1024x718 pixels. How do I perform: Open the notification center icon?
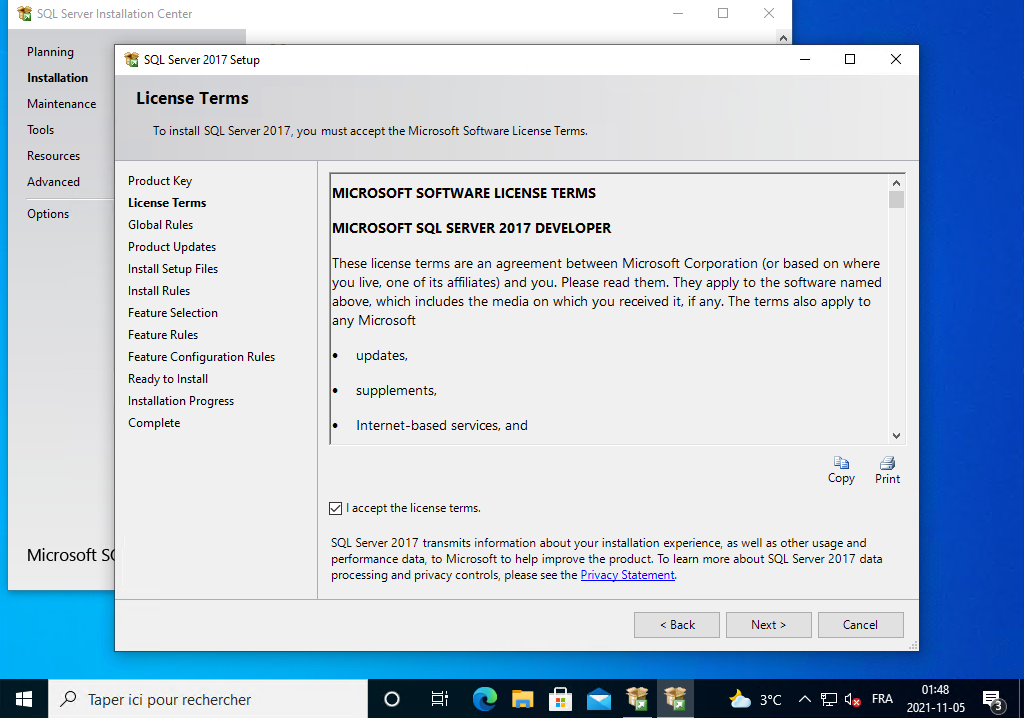tap(992, 699)
